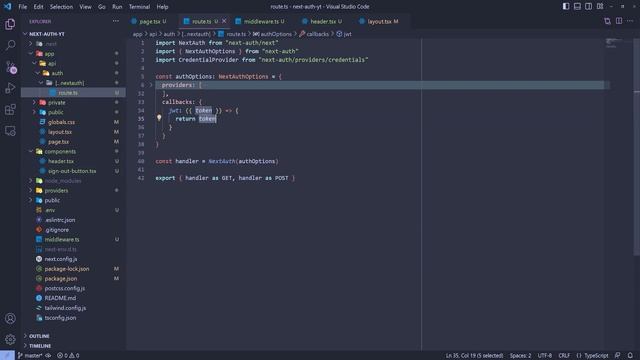Click the lightbulb code action on line 35
This screenshot has height=360, width=640.
click(x=159, y=118)
